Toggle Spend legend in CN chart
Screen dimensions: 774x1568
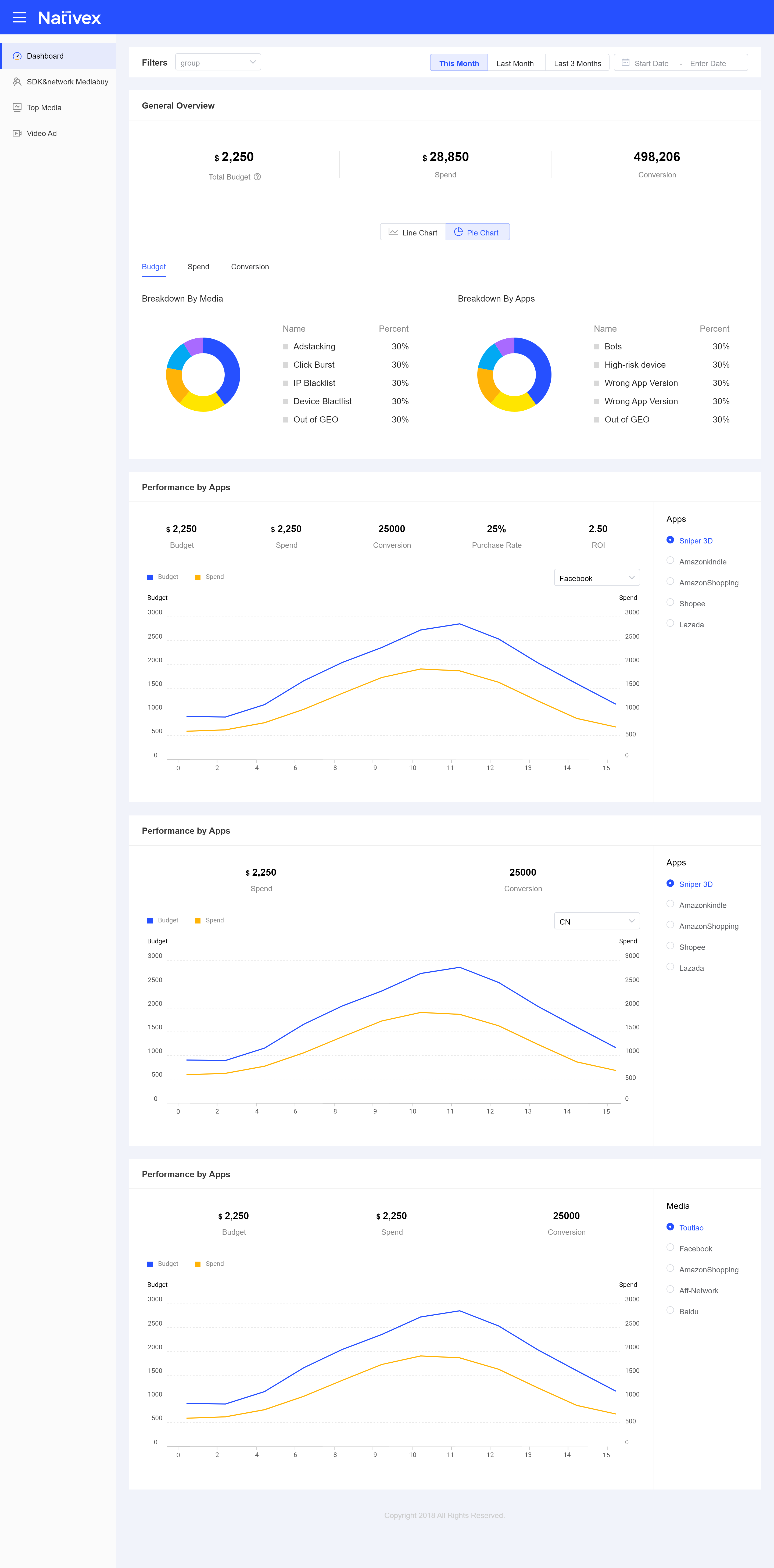(x=209, y=920)
